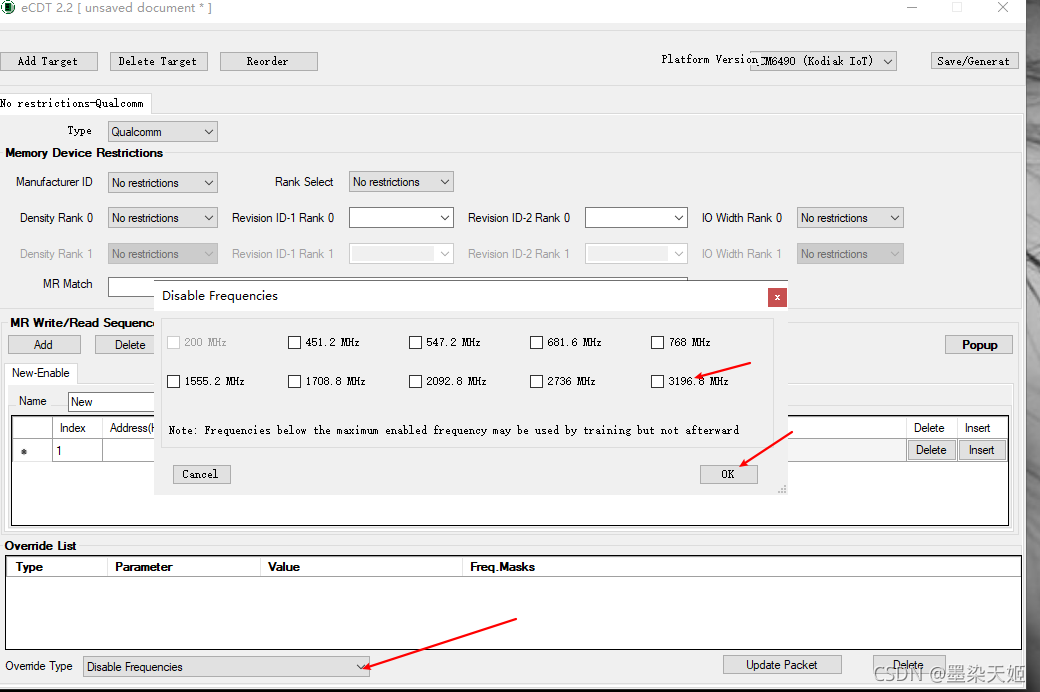The image size is (1040, 692).
Task: Check the 2092.8 MHz checkbox
Action: [415, 381]
